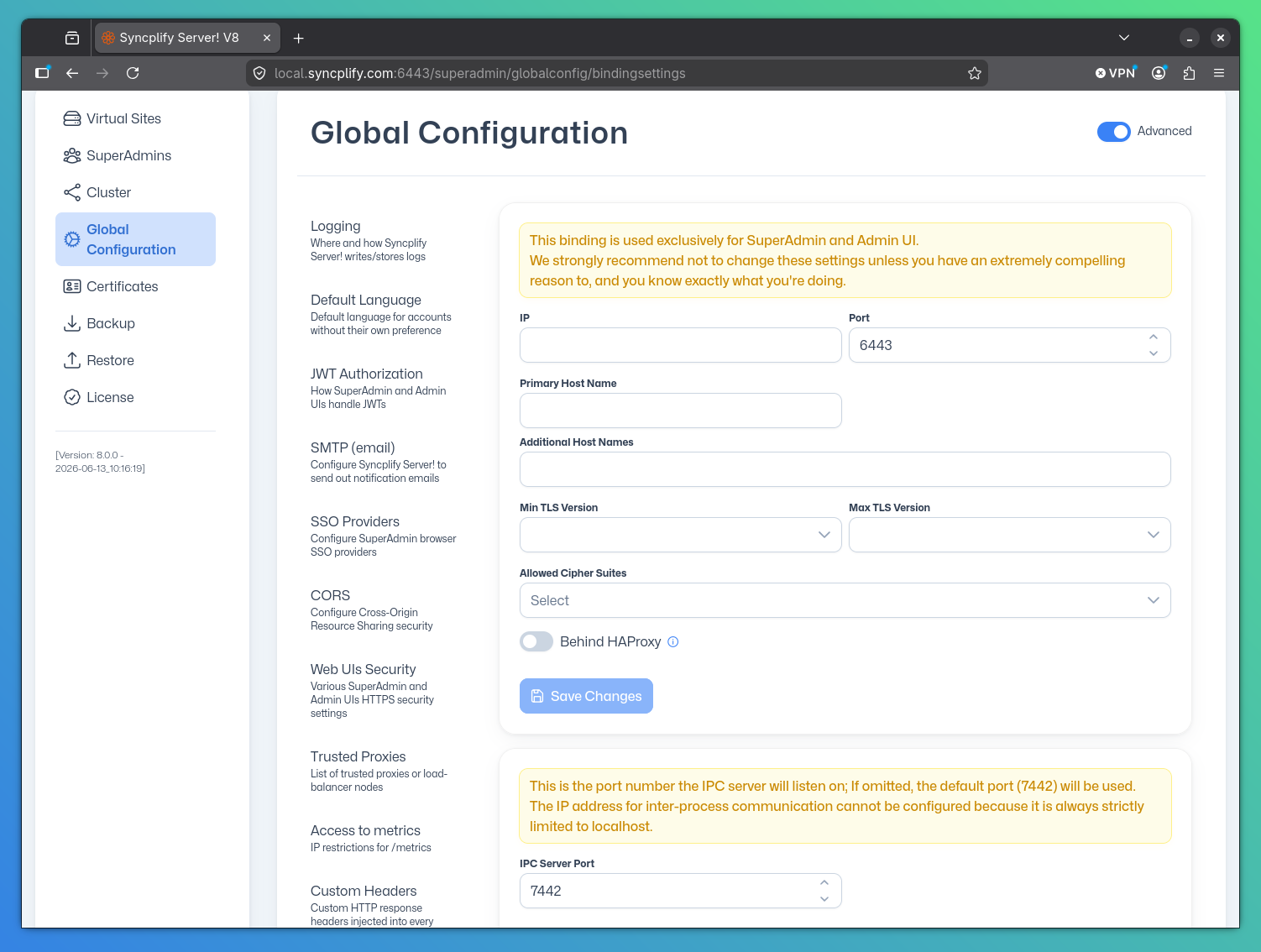
Task: Go back to the previous page
Action: [72, 73]
